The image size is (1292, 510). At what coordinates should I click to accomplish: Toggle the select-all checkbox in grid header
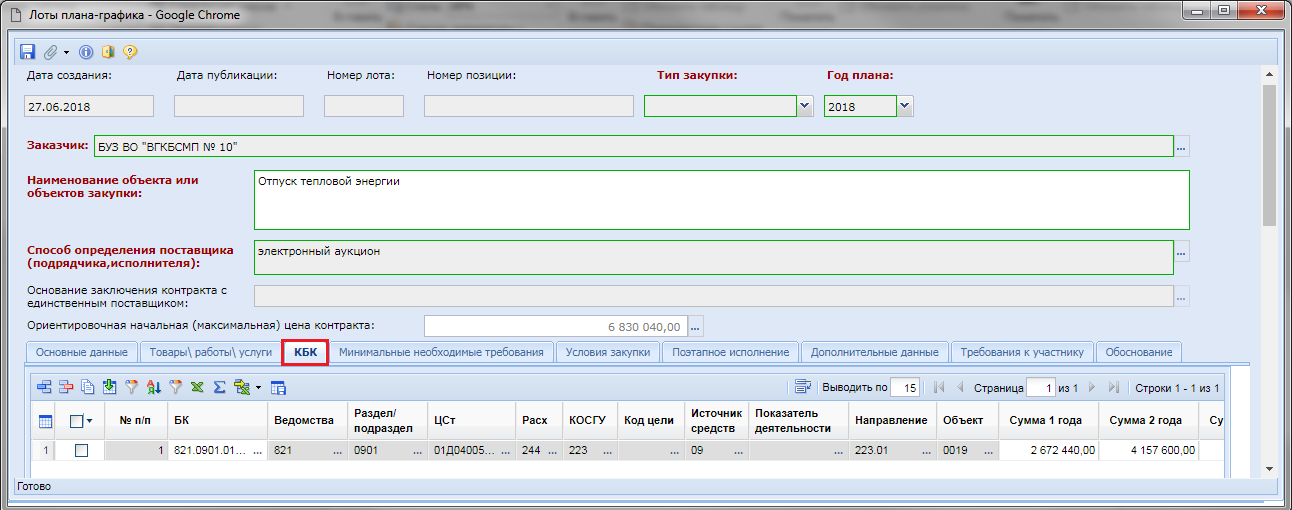tap(76, 422)
